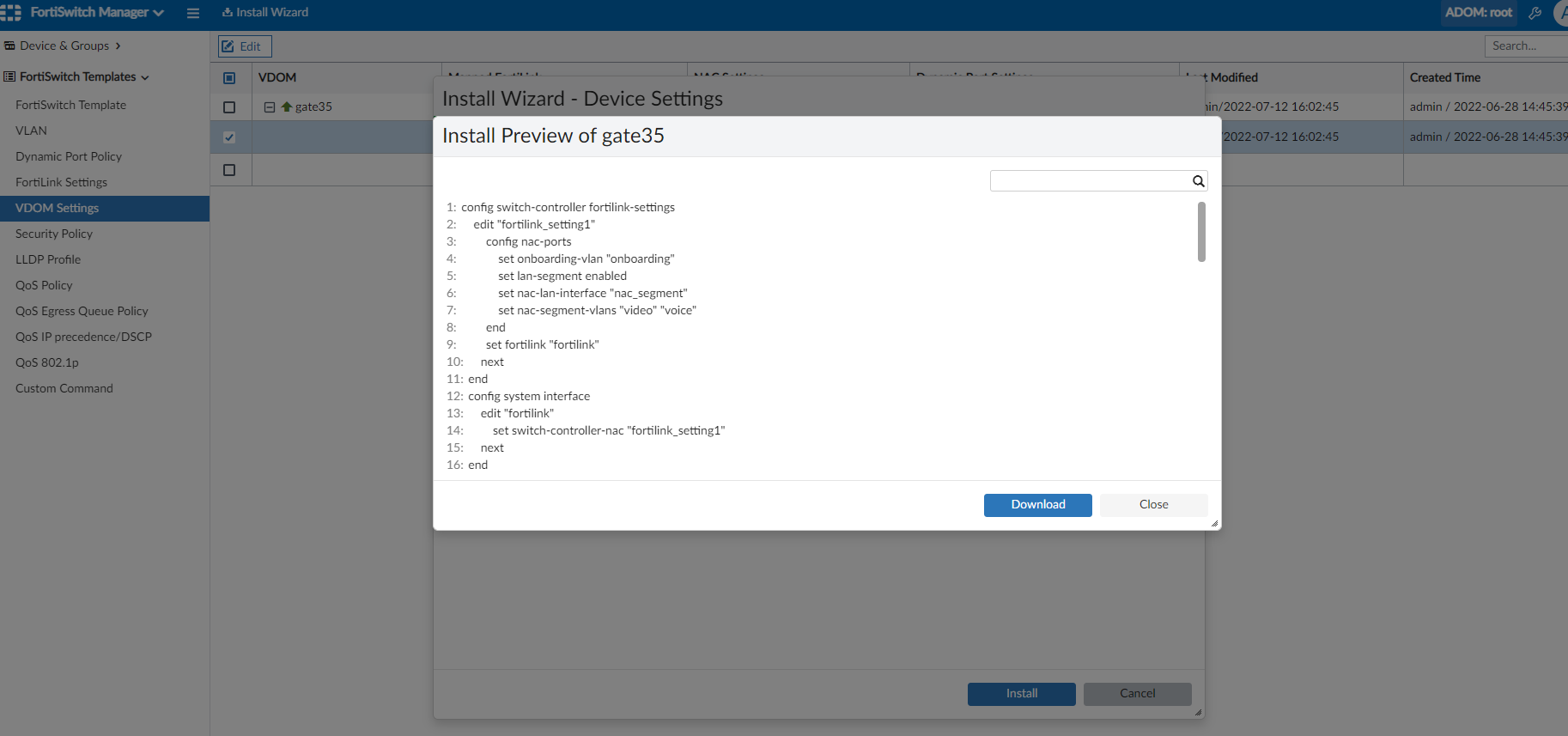Click line 'set fortilink "fortilink"'
1568x736 pixels.
(x=543, y=344)
